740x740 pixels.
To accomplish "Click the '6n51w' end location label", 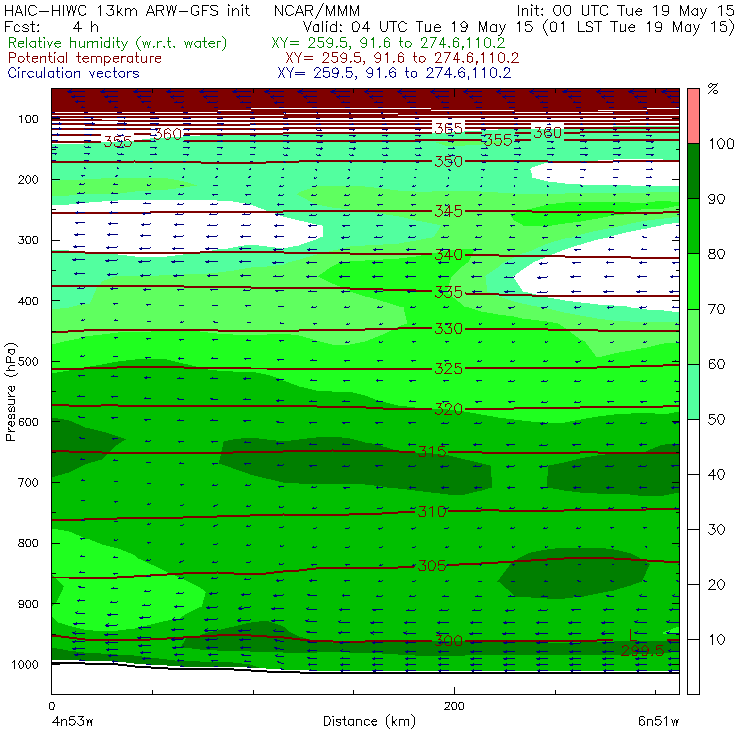I will coord(658,722).
